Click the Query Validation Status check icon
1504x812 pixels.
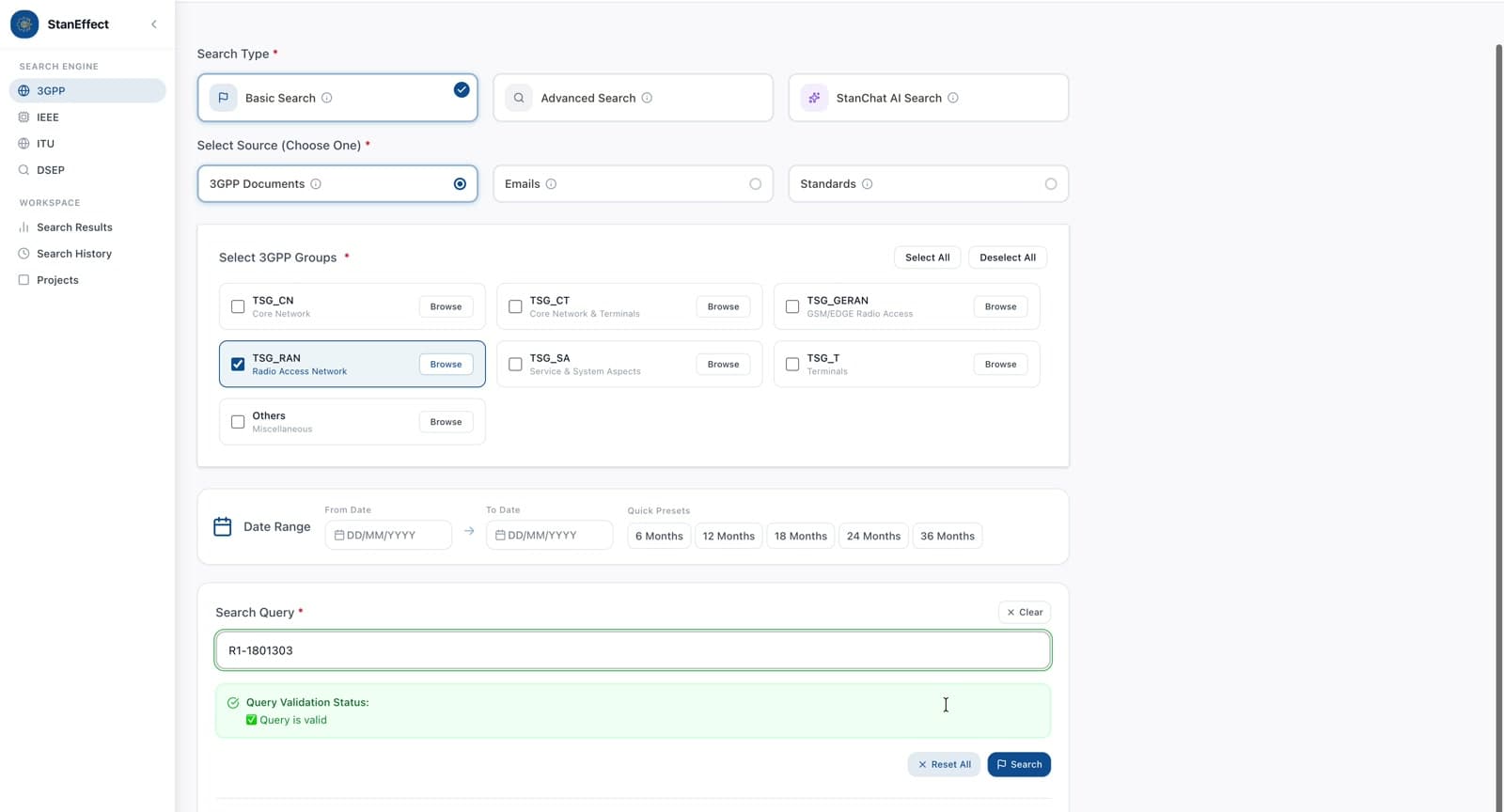coord(233,702)
